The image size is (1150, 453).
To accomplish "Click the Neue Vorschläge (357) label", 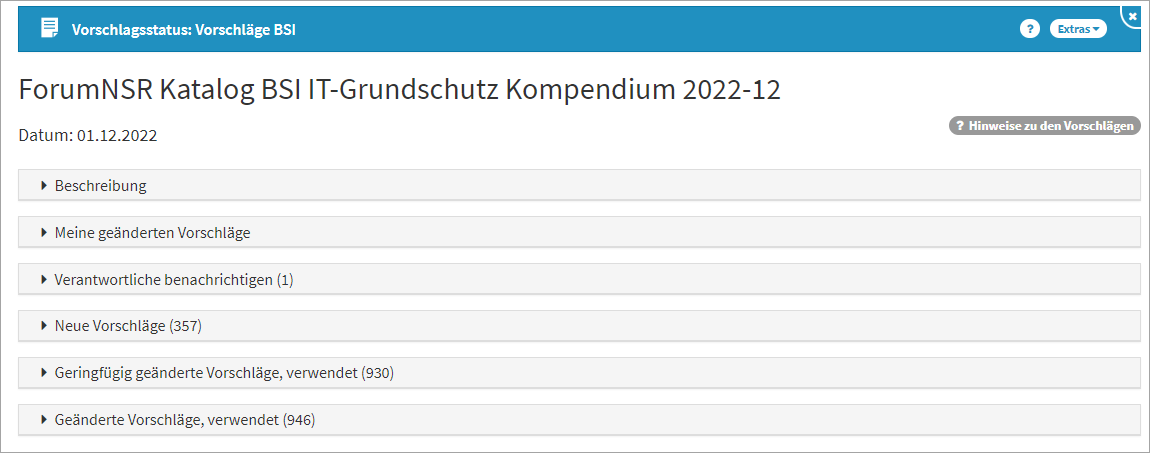I will 129,326.
